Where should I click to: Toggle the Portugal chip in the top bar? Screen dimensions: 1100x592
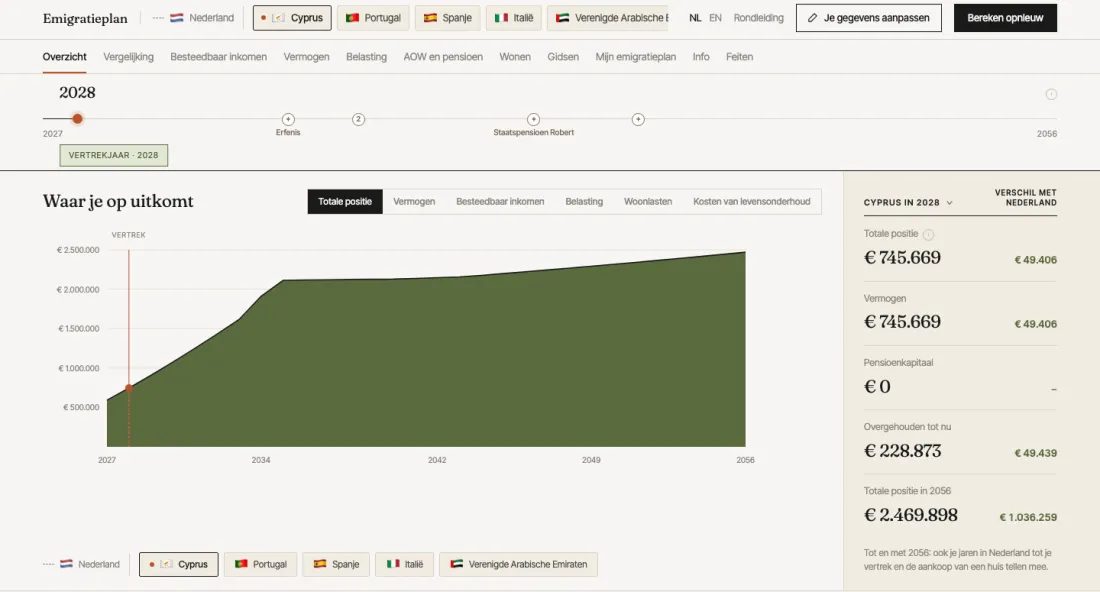click(373, 18)
